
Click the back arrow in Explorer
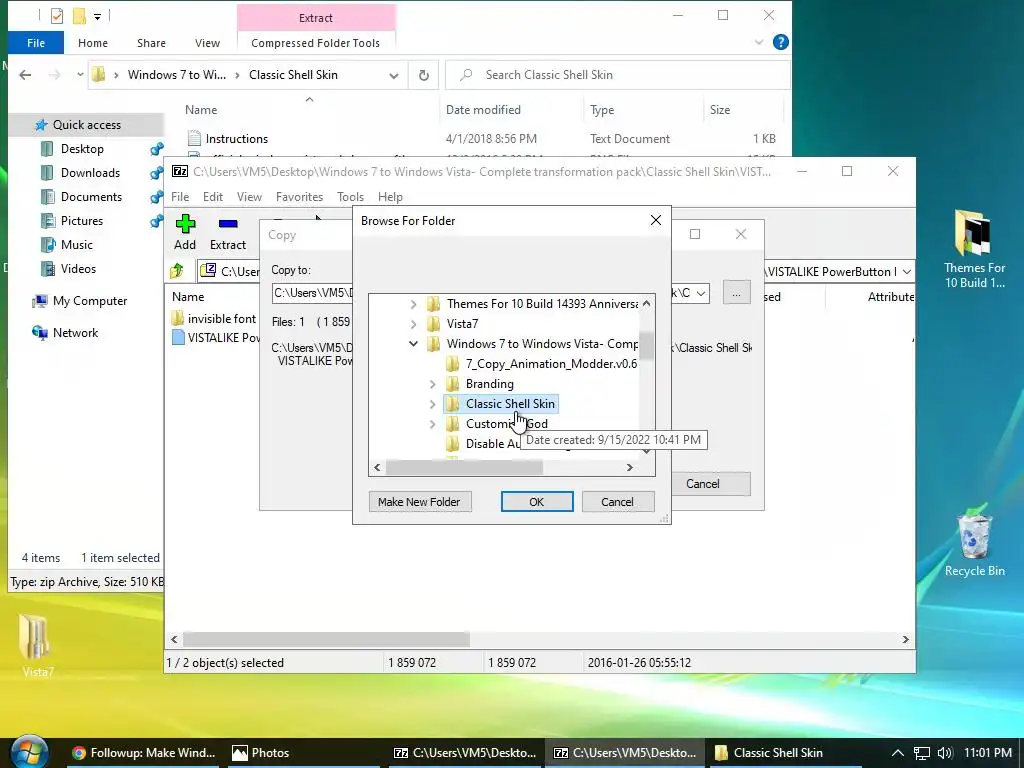click(25, 75)
